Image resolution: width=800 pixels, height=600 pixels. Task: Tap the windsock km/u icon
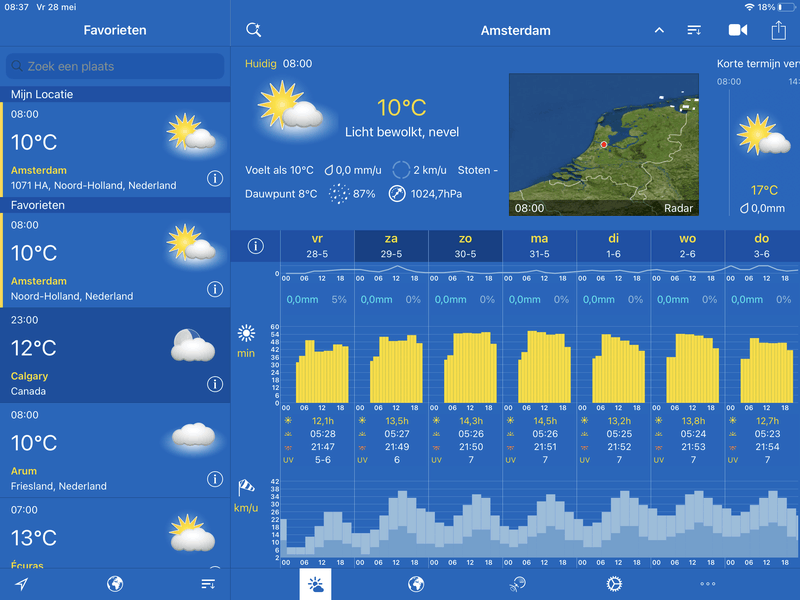(x=246, y=488)
